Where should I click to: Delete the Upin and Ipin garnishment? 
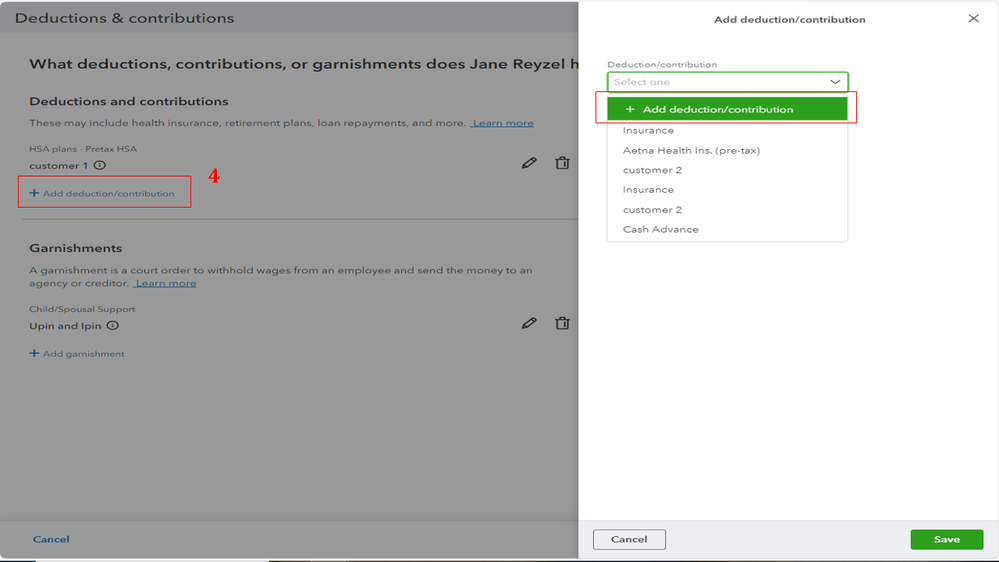coord(563,323)
